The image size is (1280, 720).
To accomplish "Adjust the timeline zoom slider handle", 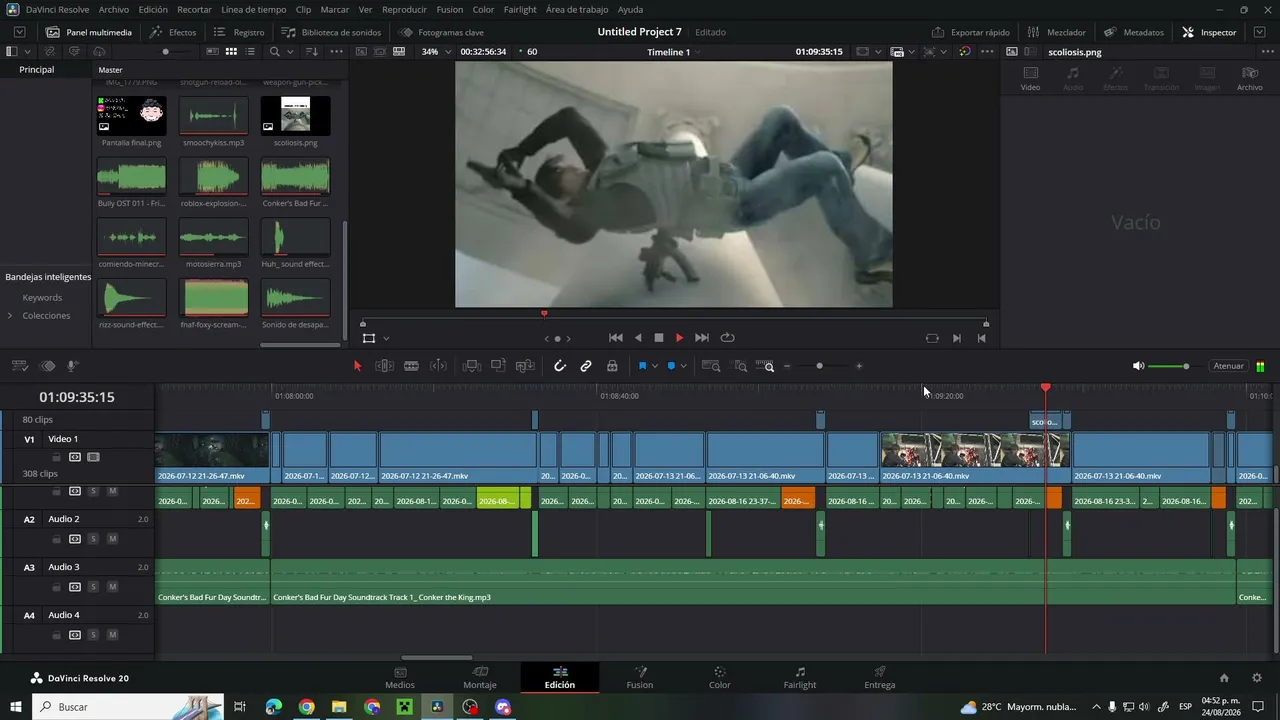I will 819,366.
